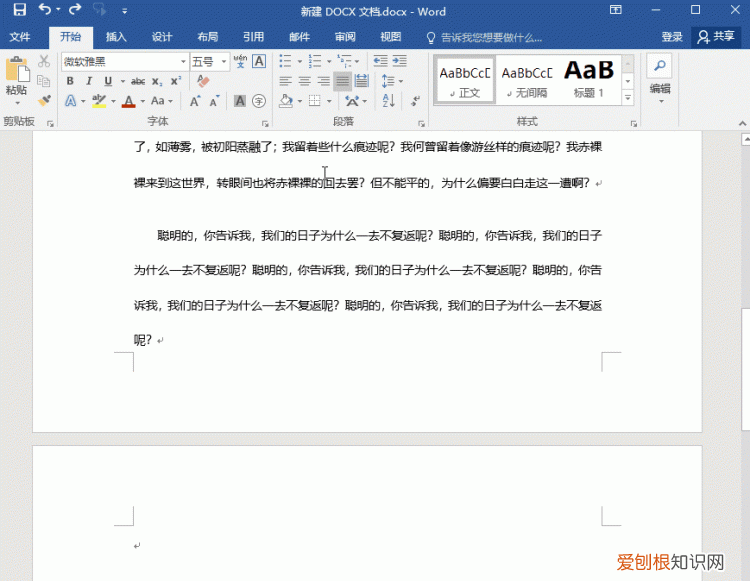Switch to the References (引用) tab
750x581 pixels.
tap(254, 37)
